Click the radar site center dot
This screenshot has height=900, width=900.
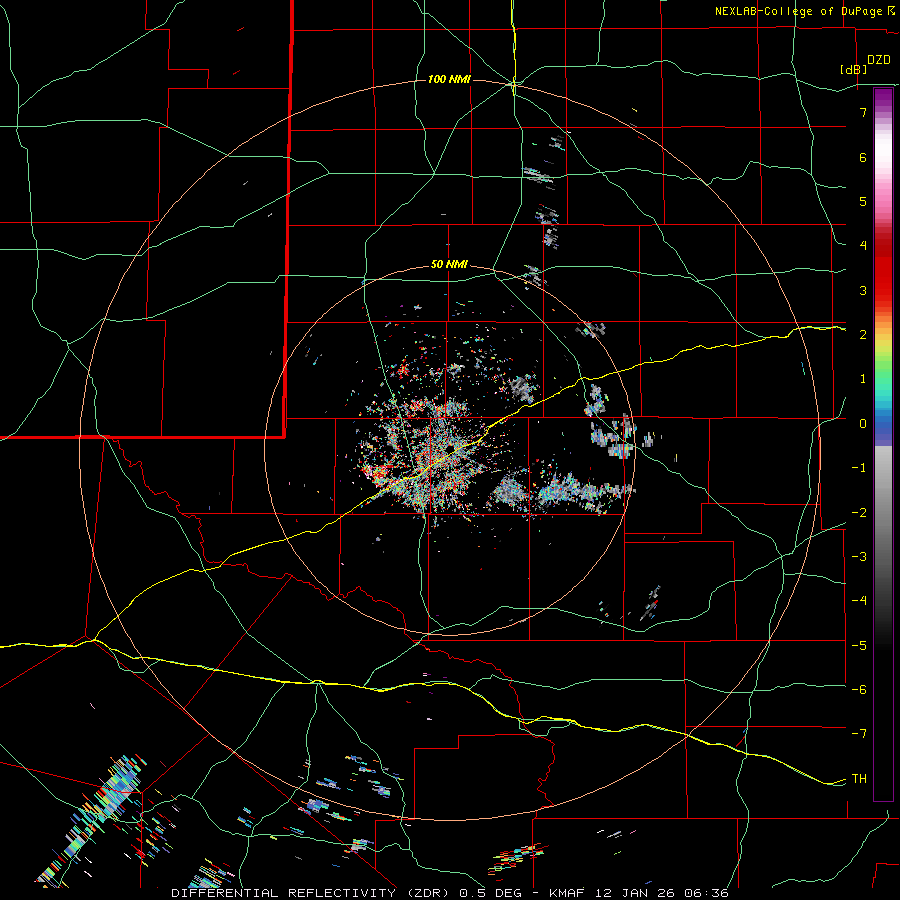coord(451,447)
